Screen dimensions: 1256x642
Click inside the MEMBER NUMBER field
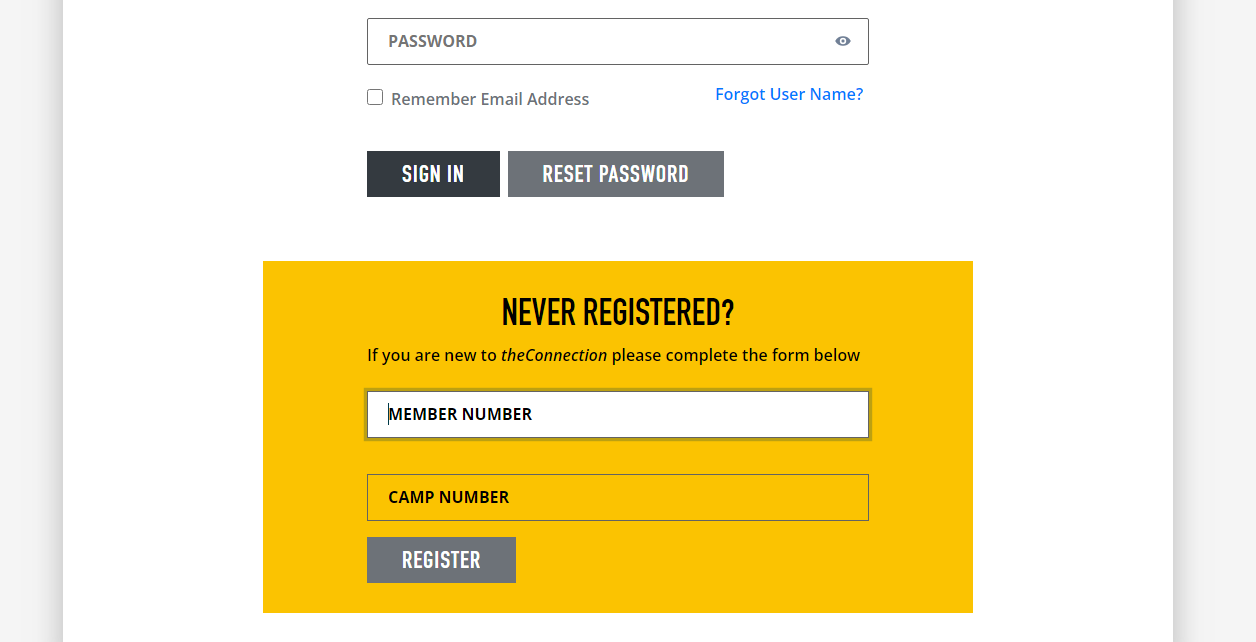click(x=618, y=414)
